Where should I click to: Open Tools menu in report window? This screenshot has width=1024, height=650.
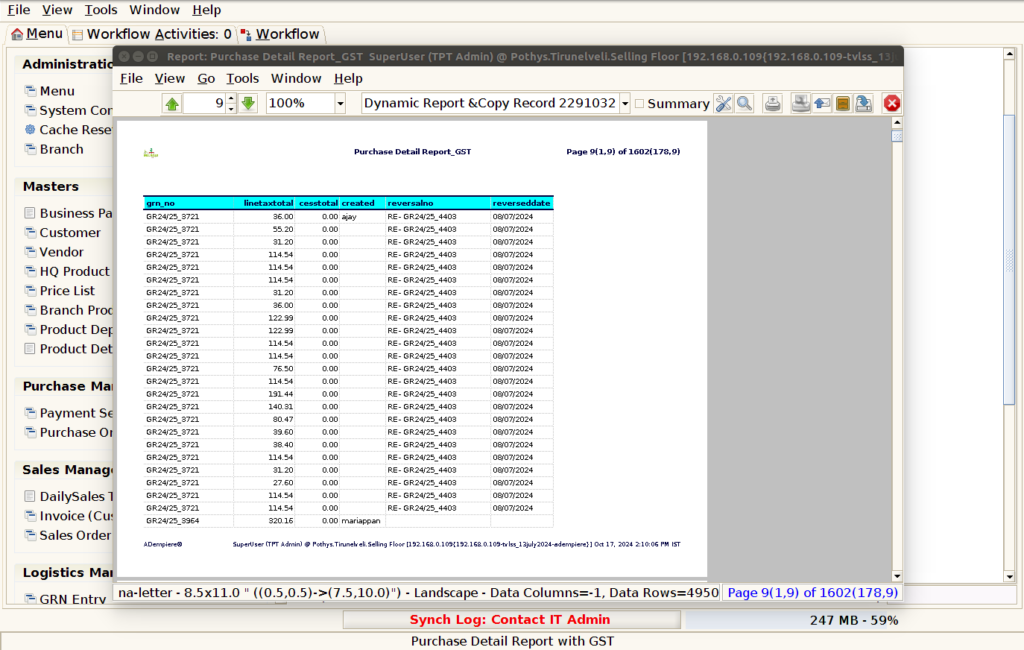click(242, 78)
